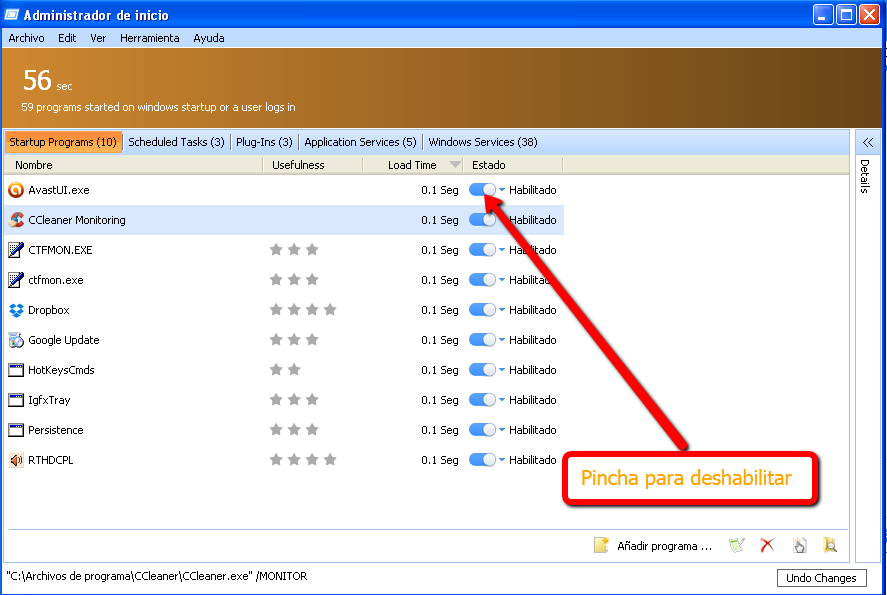Turn off the HotKeysCmds toggle
The width and height of the screenshot is (887, 595).
[x=483, y=370]
